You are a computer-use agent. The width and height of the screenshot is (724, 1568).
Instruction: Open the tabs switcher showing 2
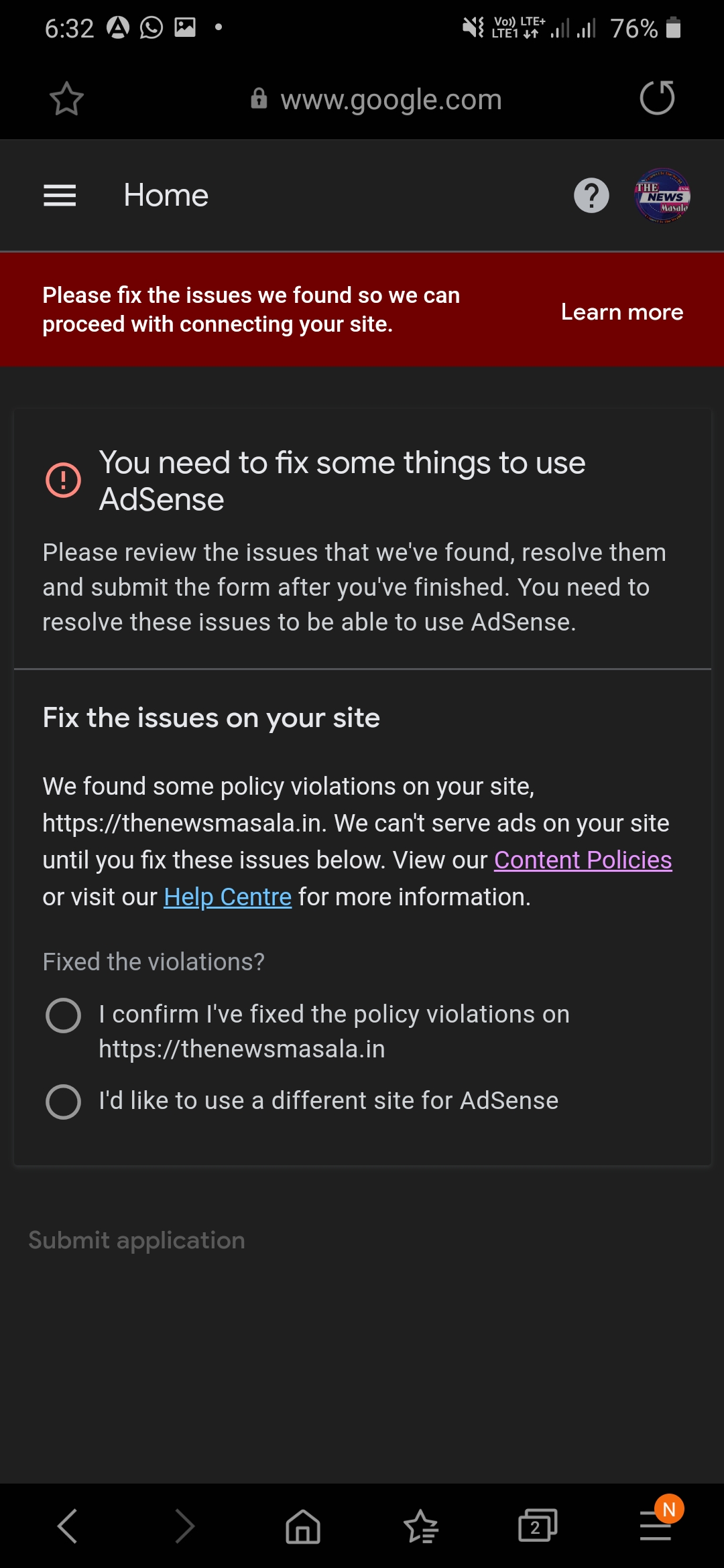pos(538,1526)
